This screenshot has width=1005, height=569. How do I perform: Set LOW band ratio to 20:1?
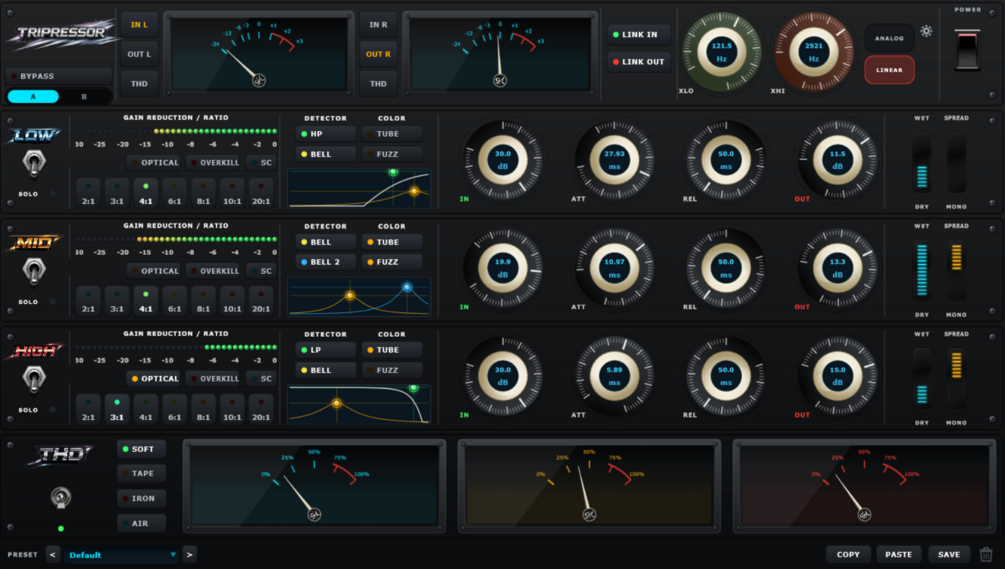(261, 194)
